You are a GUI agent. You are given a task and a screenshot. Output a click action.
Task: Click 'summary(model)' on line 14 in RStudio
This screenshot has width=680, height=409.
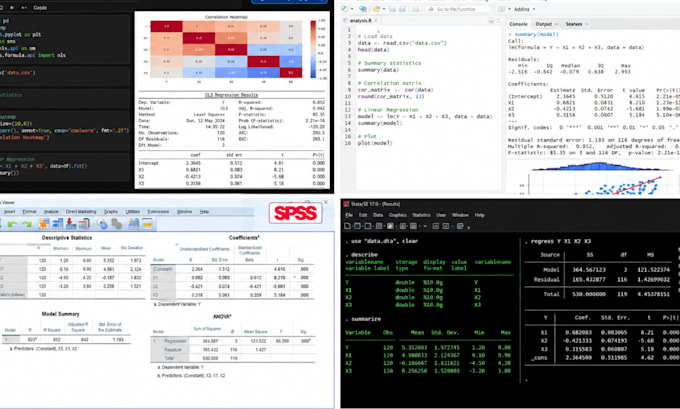click(380, 123)
